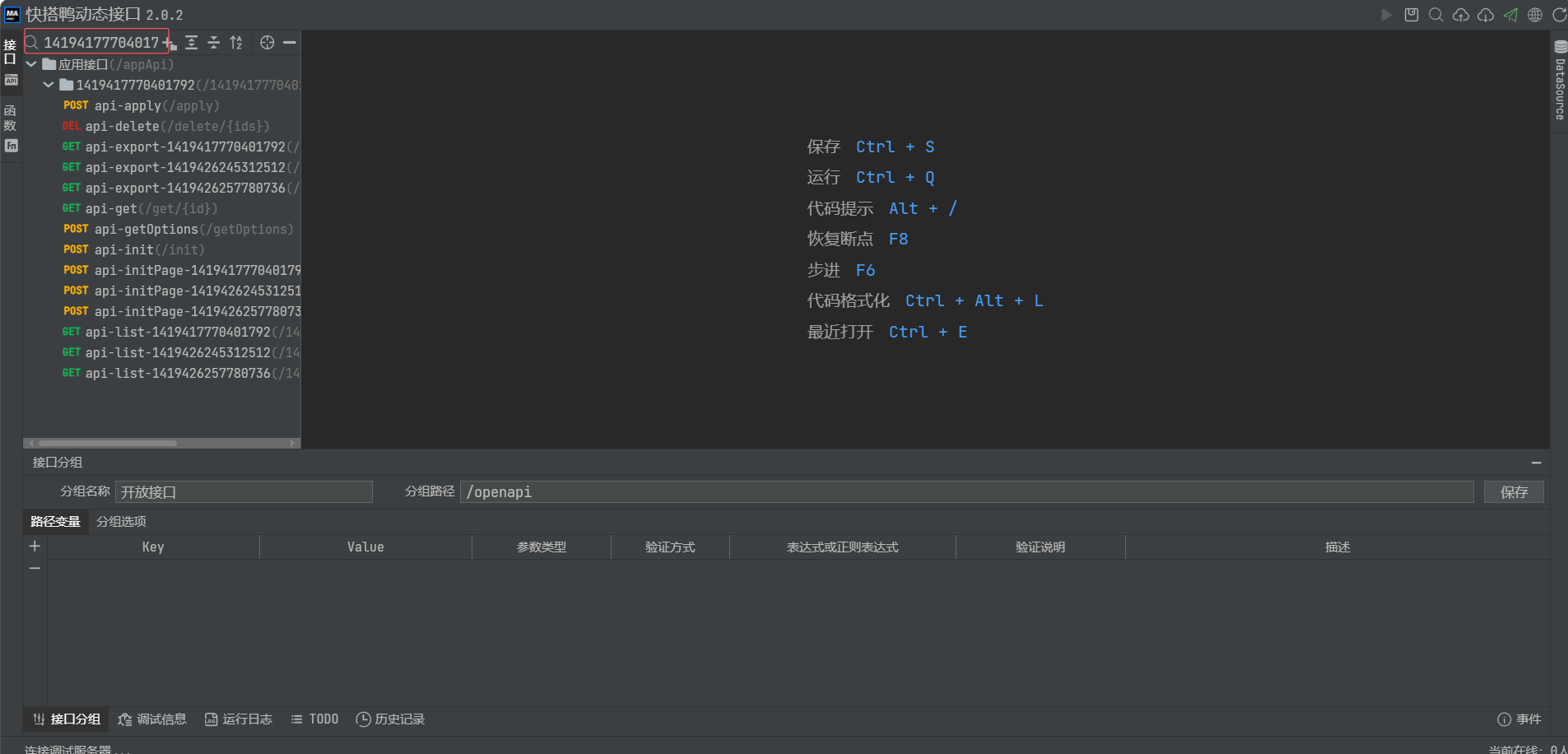Click the cloud upload icon
The width and height of the screenshot is (1568, 754).
pos(1461,15)
